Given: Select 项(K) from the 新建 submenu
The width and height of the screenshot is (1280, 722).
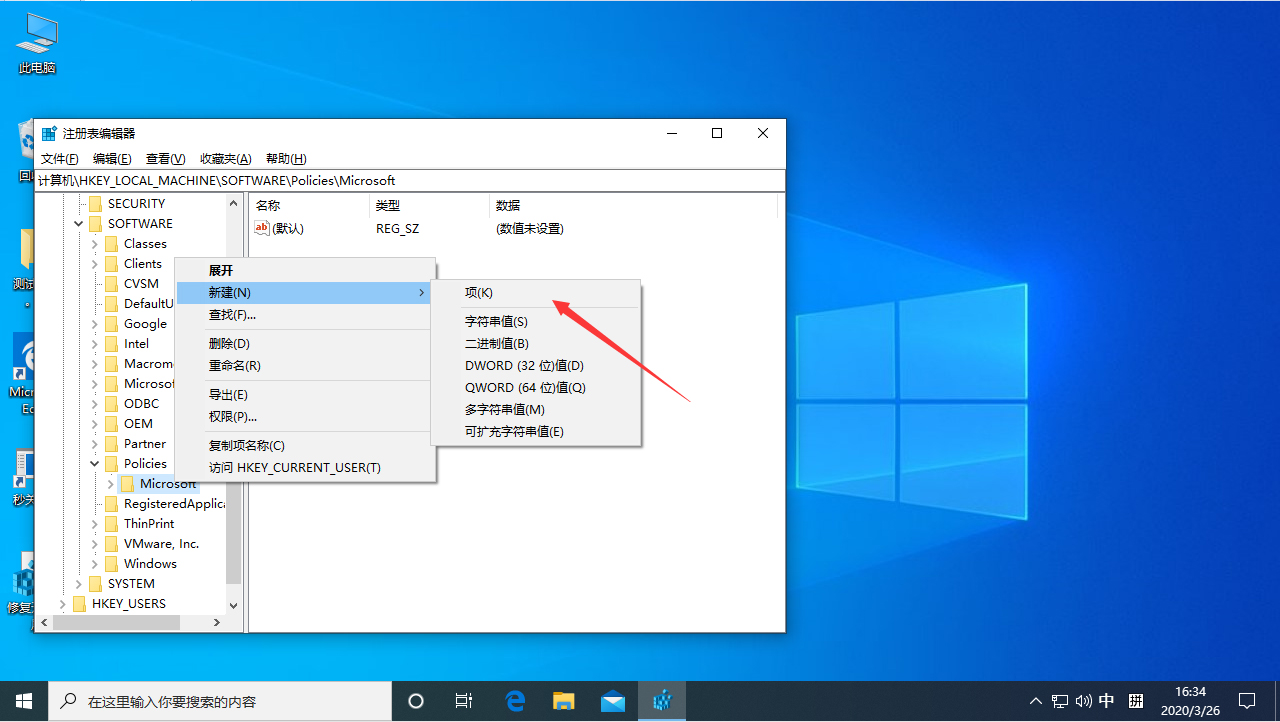Looking at the screenshot, I should pos(479,292).
